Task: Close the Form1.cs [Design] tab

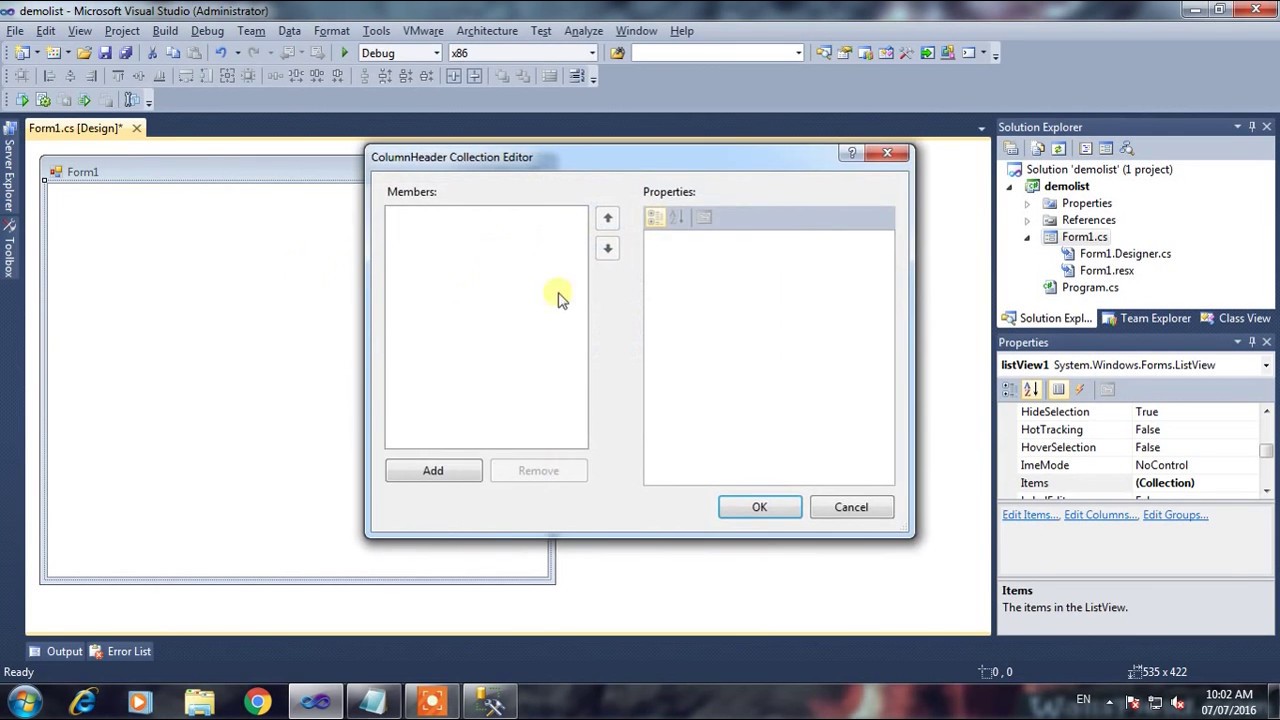Action: tap(137, 128)
